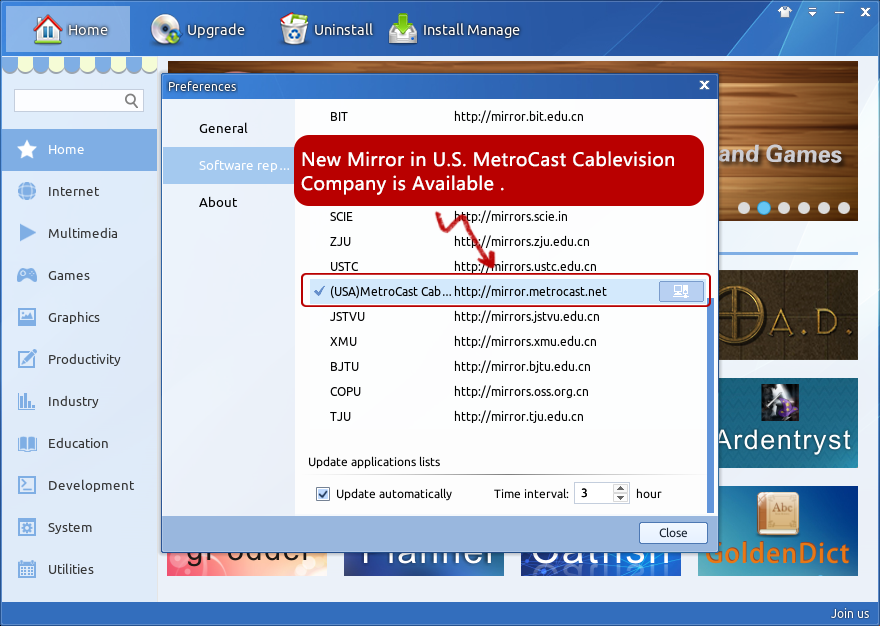Open Install Manage section
The image size is (880, 626).
coord(455,29)
